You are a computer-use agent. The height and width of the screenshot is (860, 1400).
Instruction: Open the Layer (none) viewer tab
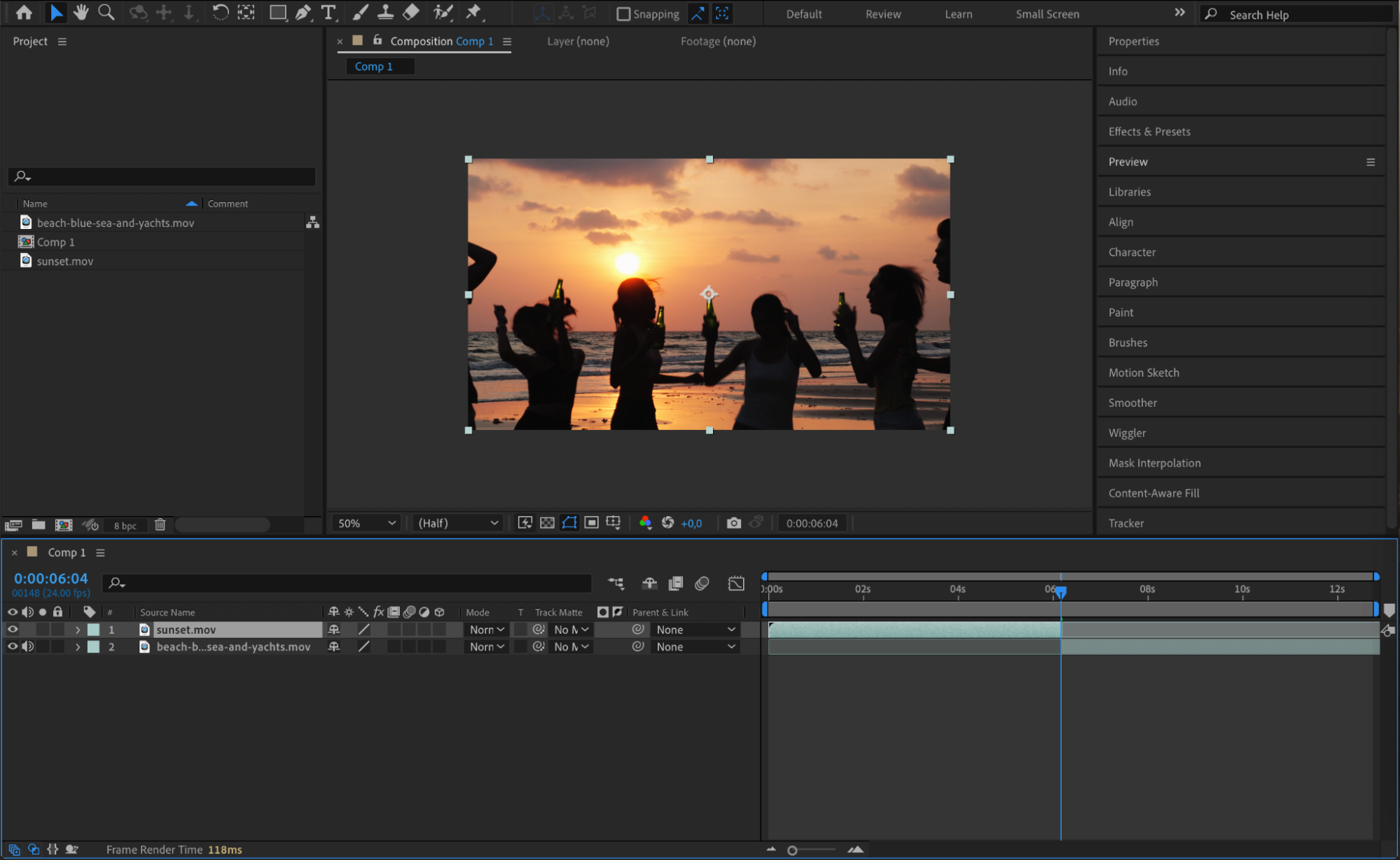578,41
